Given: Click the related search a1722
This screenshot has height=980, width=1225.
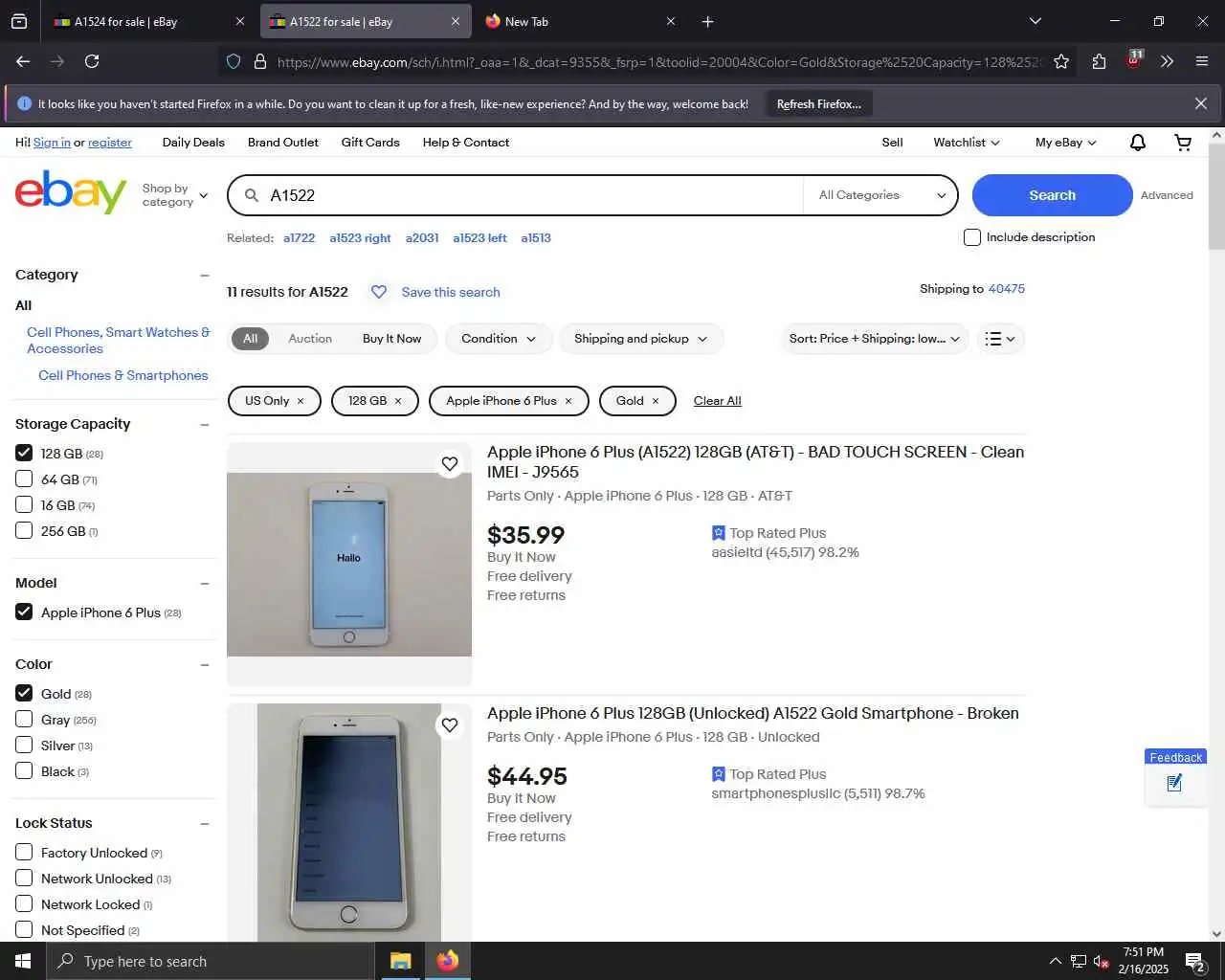Looking at the screenshot, I should point(299,238).
